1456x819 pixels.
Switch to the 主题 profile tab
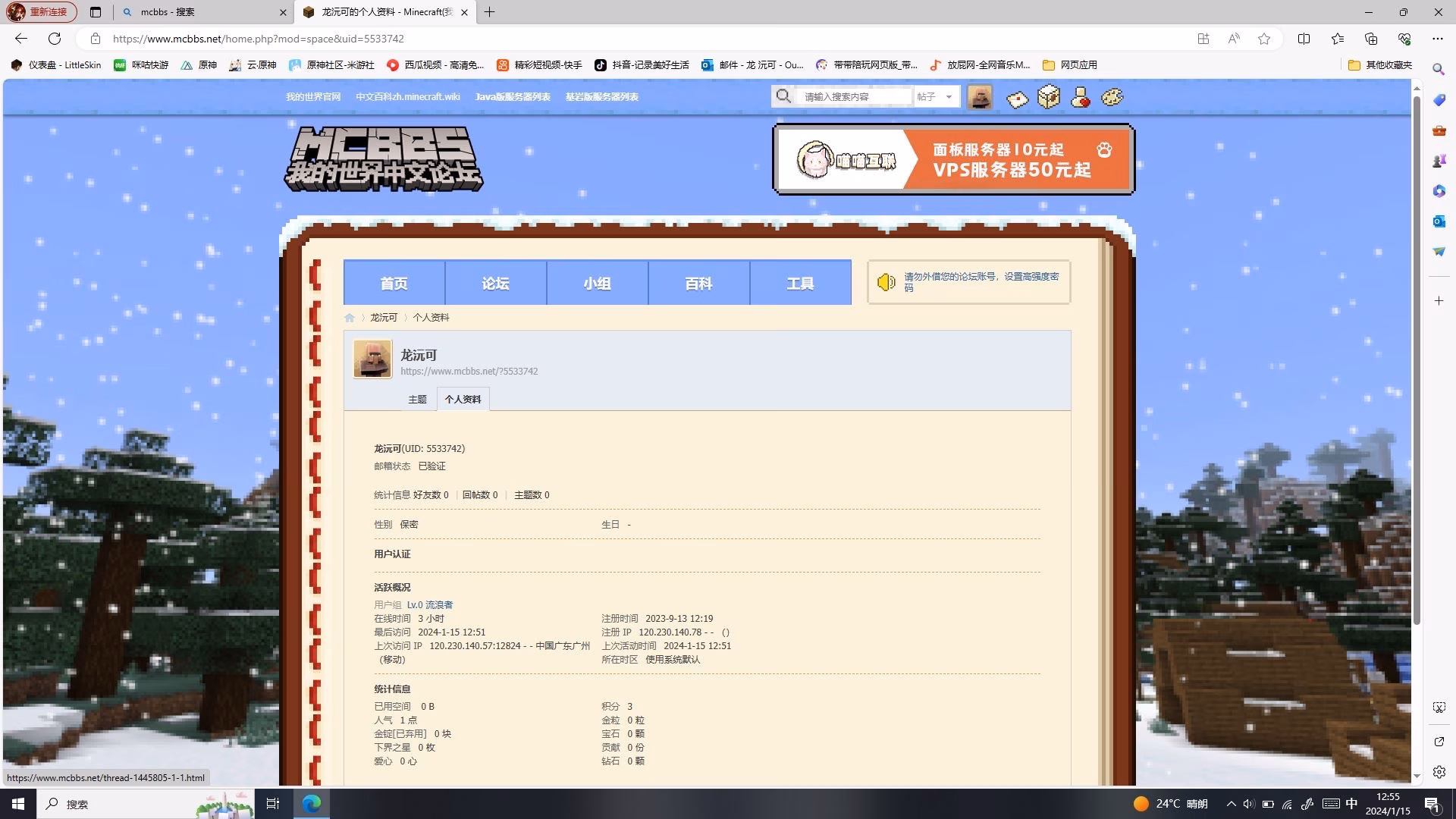click(417, 400)
